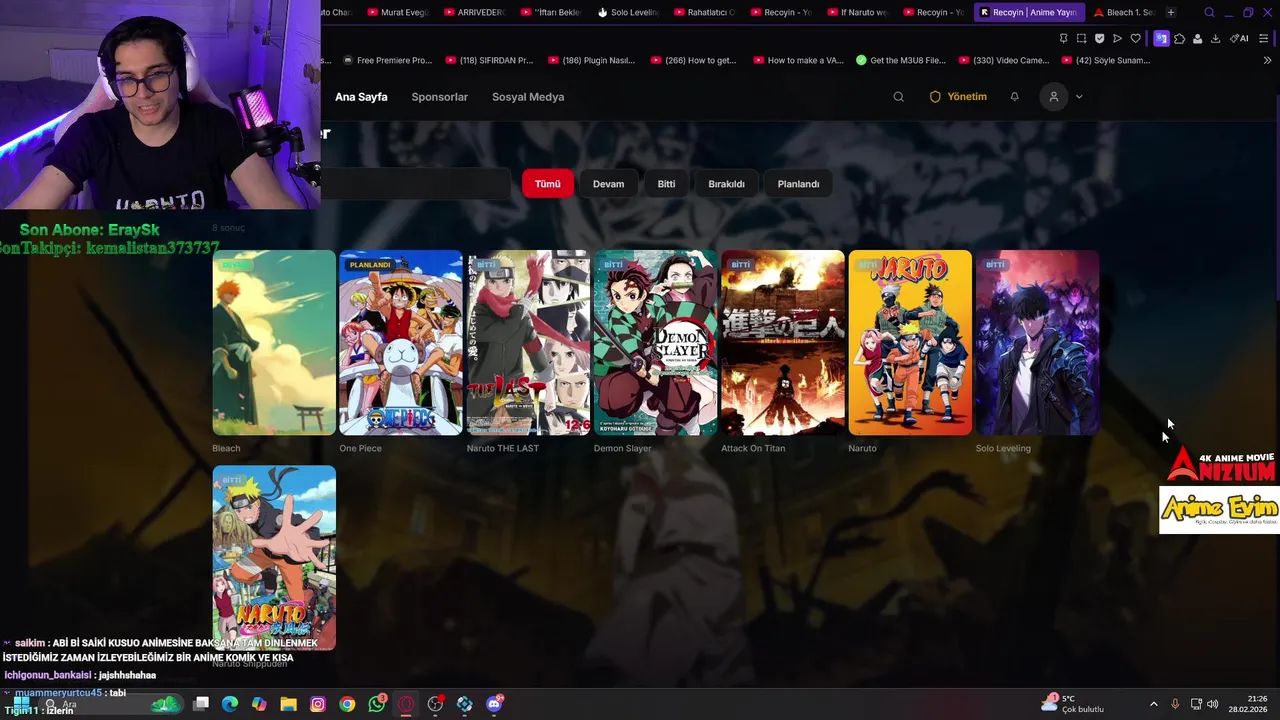1280x720 pixels.
Task: Open the weather widget showing 5°C
Action: [x=1072, y=704]
